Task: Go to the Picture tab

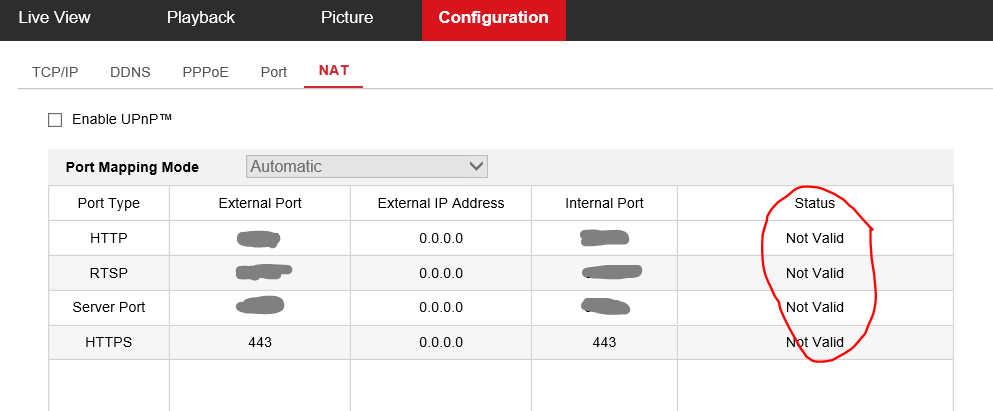Action: coord(347,18)
